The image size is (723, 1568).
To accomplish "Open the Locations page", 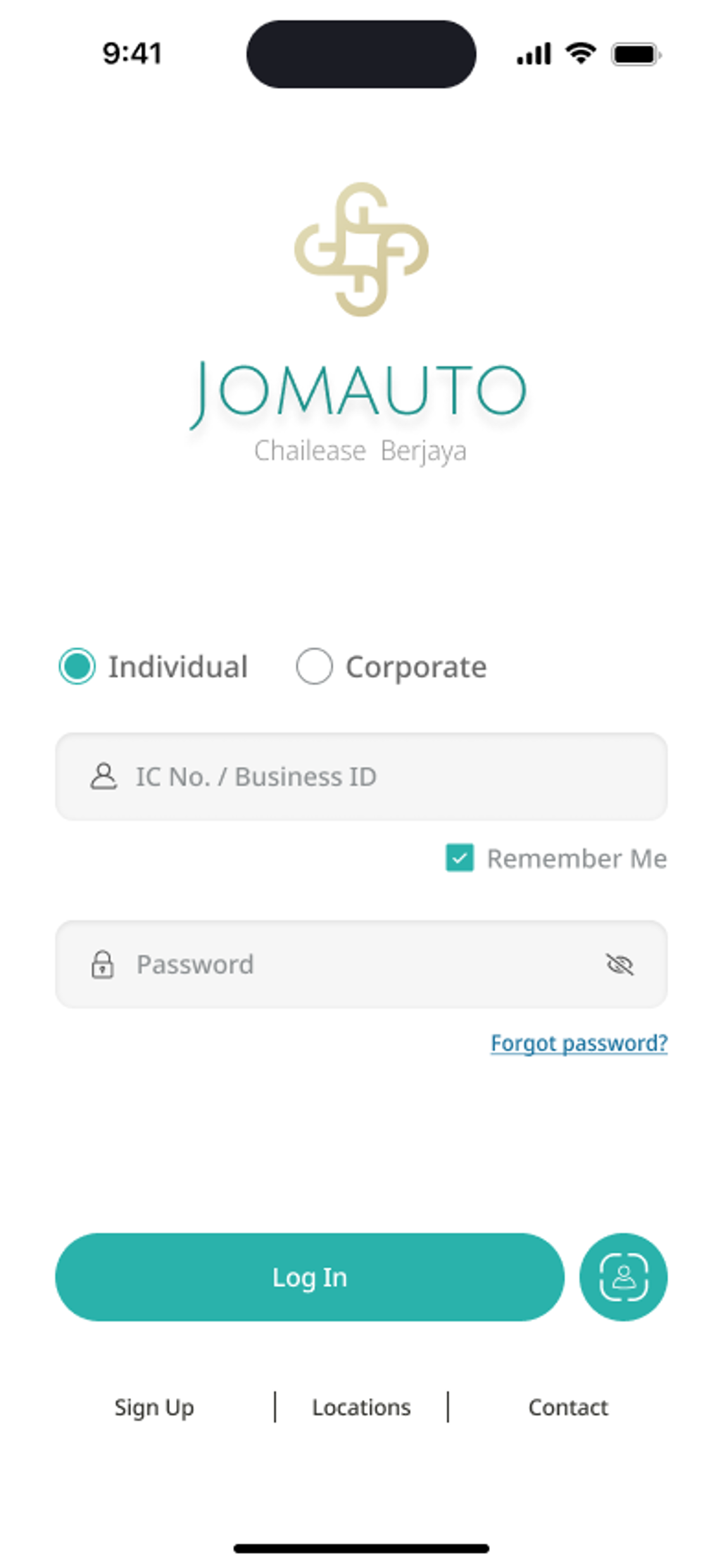I will 361,1407.
